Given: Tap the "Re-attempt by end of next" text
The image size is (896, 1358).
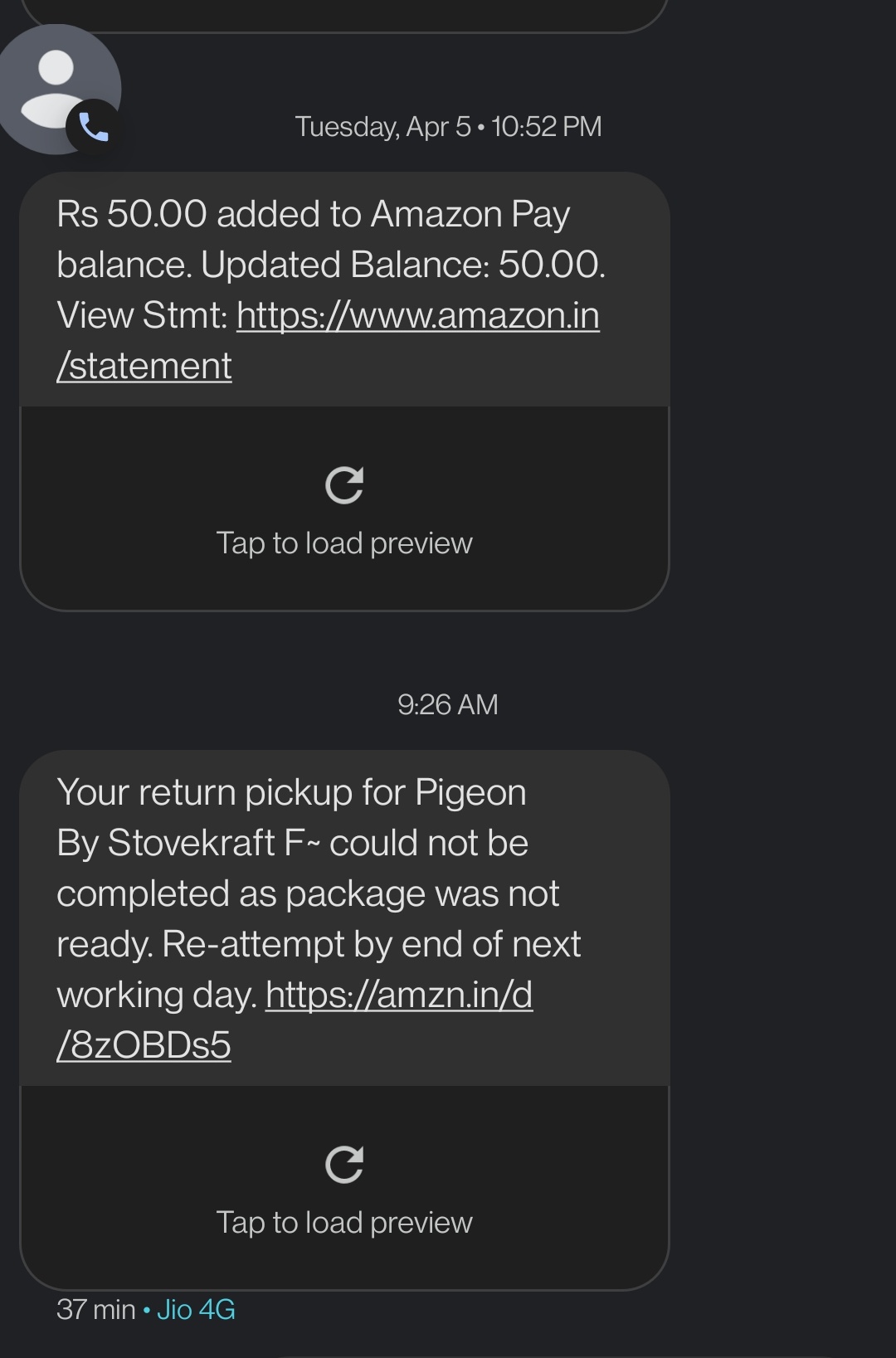Looking at the screenshot, I should (371, 945).
